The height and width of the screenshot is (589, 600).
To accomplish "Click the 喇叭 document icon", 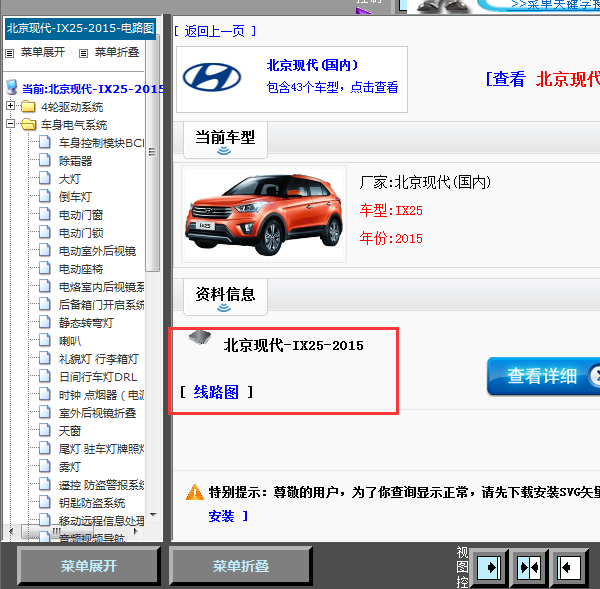I will click(45, 340).
